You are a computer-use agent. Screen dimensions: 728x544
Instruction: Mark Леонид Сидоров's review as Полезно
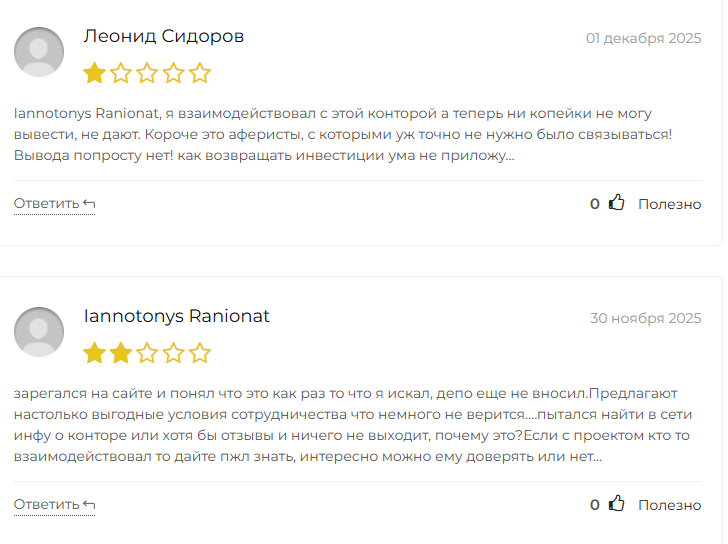coord(669,204)
